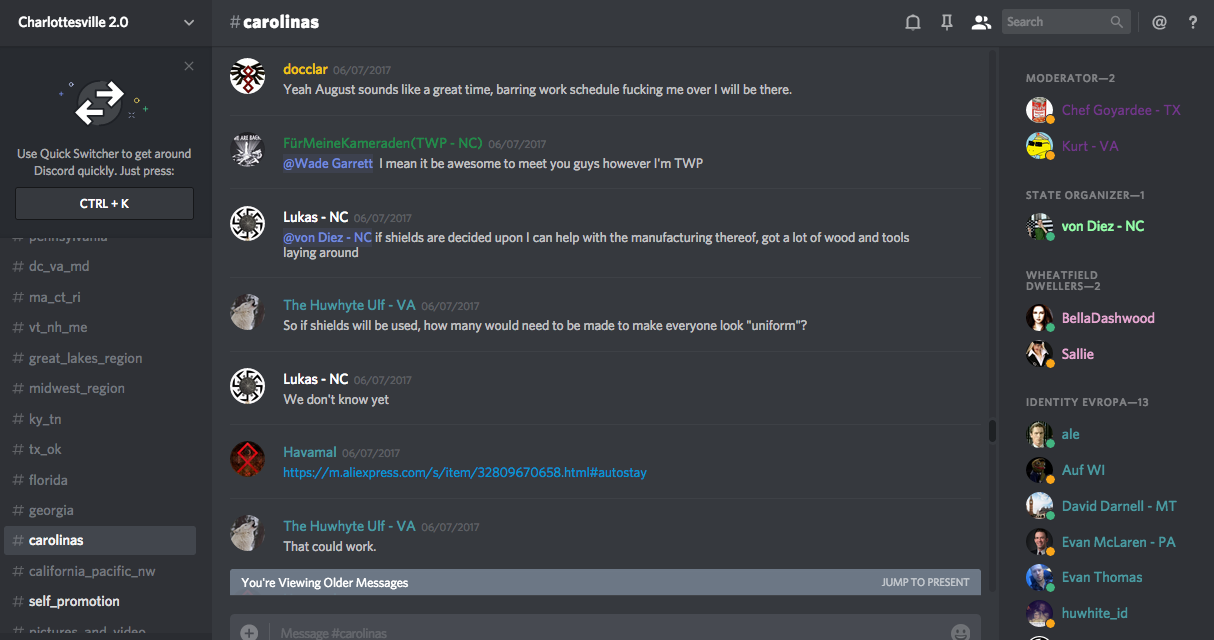Click the emoji picker smiley icon
The width and height of the screenshot is (1214, 640).
(960, 632)
